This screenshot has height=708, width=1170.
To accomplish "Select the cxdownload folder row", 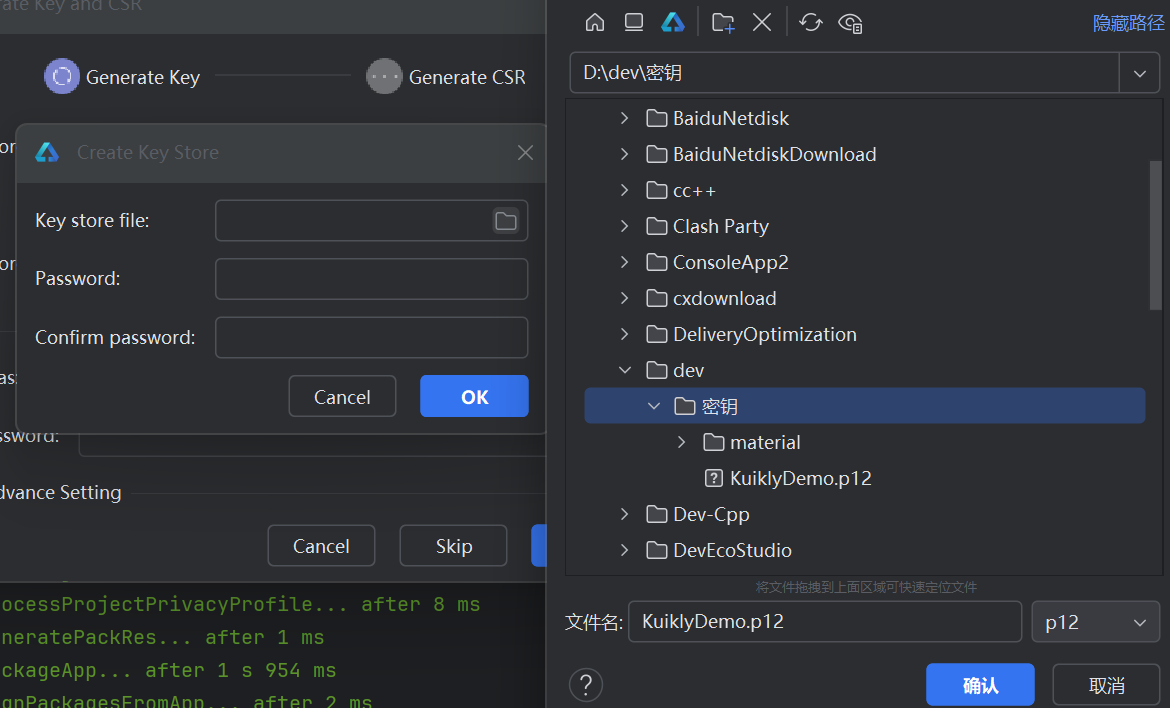I will point(865,298).
